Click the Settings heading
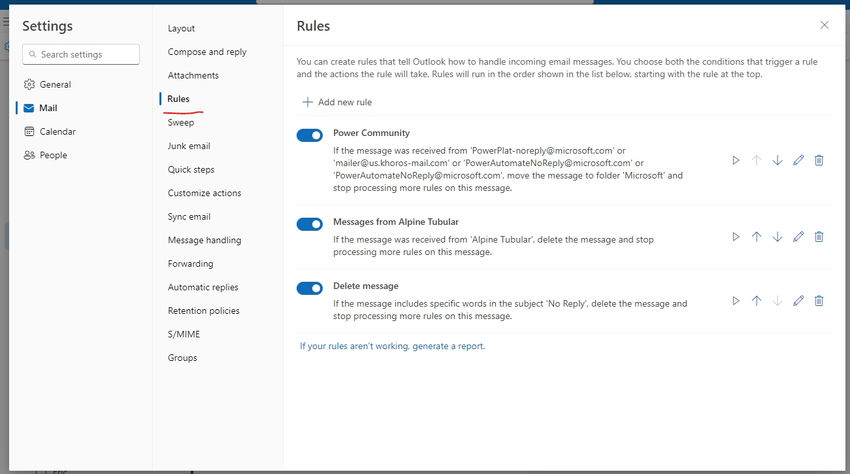850x474 pixels. [47, 26]
